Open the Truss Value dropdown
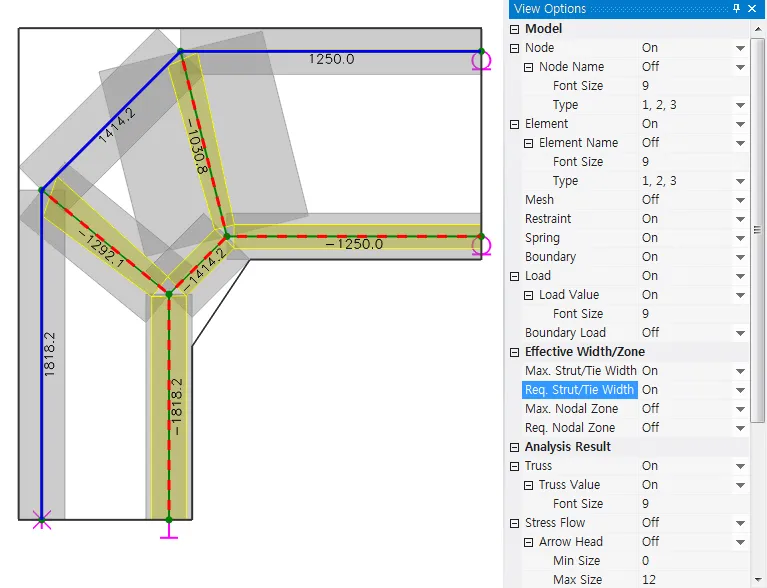 coord(740,485)
